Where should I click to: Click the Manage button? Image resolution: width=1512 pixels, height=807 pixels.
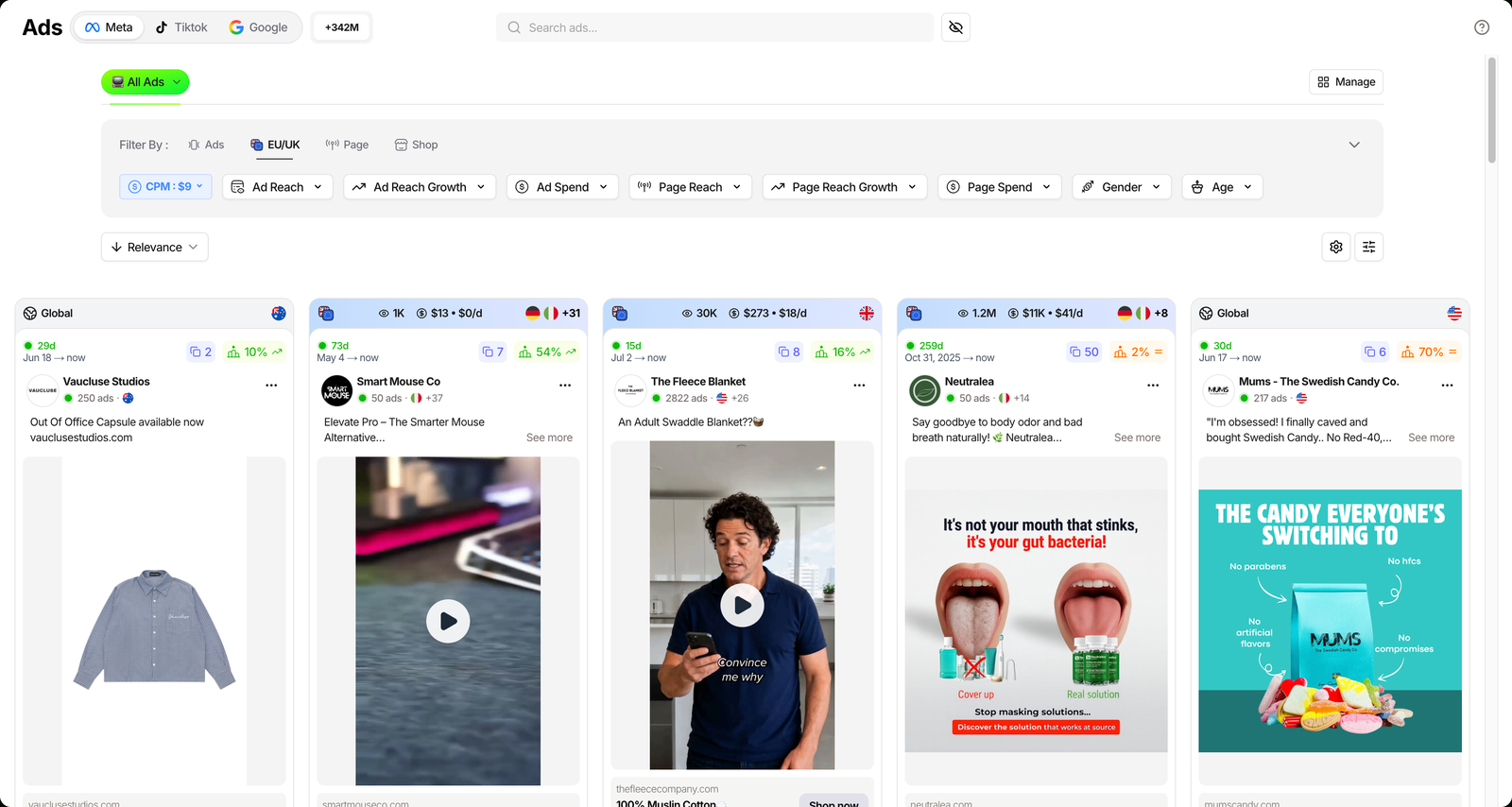point(1347,82)
